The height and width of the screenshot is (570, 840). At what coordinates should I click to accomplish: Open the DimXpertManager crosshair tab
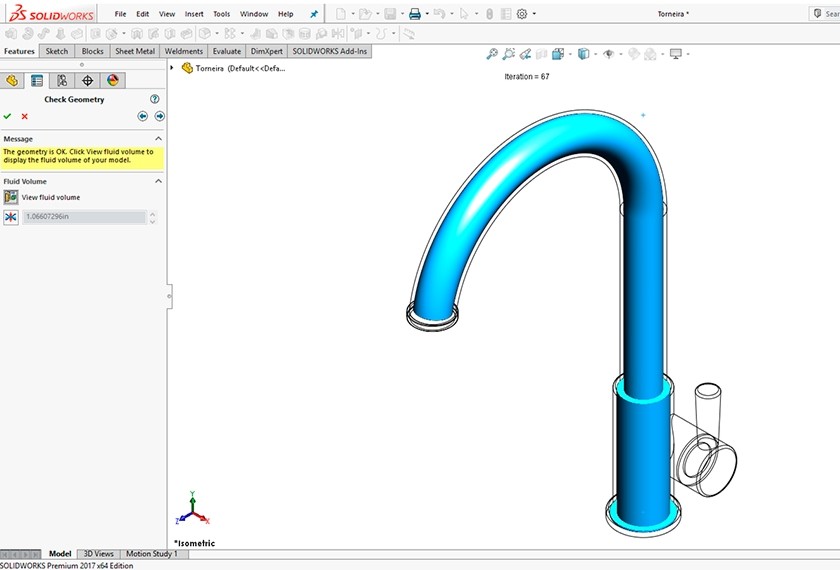87,80
